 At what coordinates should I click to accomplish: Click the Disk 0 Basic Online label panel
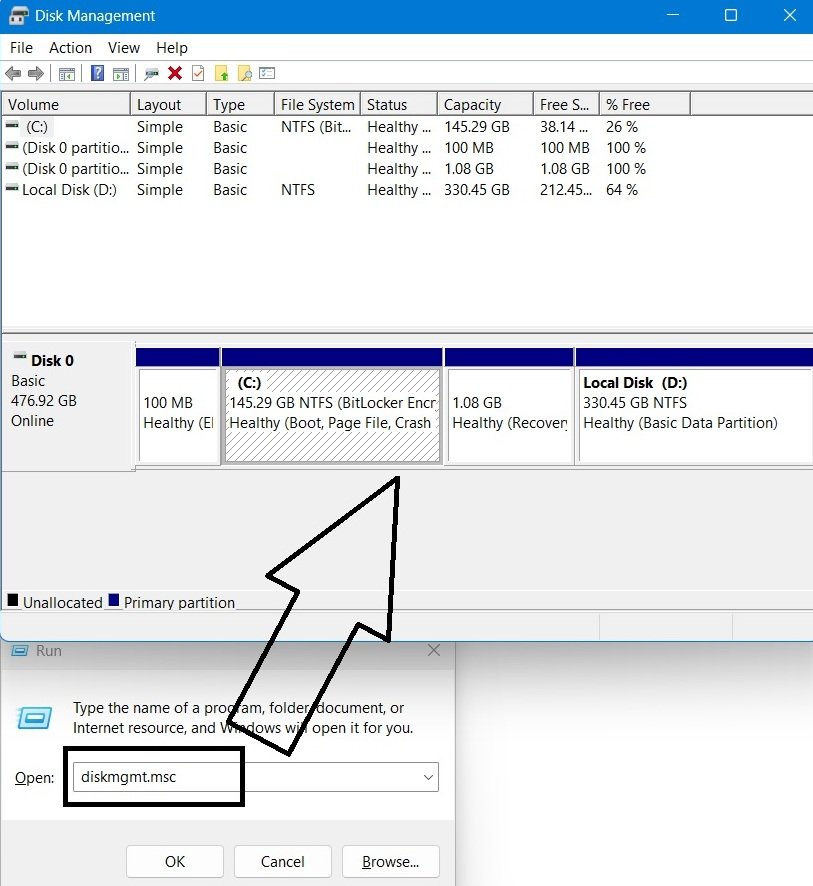pyautogui.click(x=68, y=406)
